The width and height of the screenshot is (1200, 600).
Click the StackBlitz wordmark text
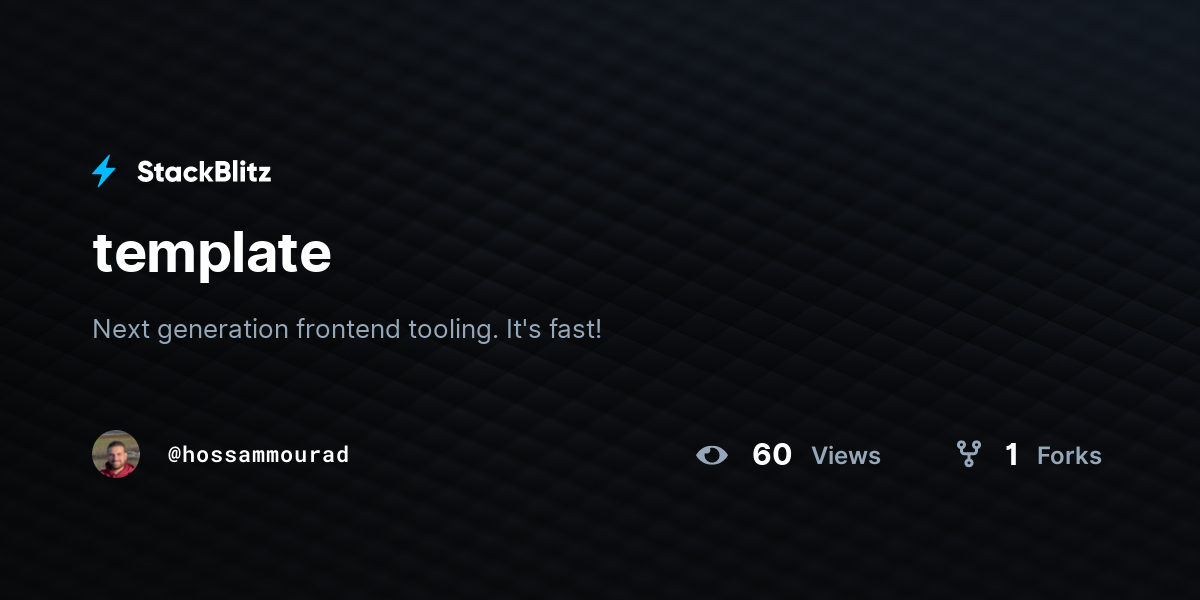[204, 172]
